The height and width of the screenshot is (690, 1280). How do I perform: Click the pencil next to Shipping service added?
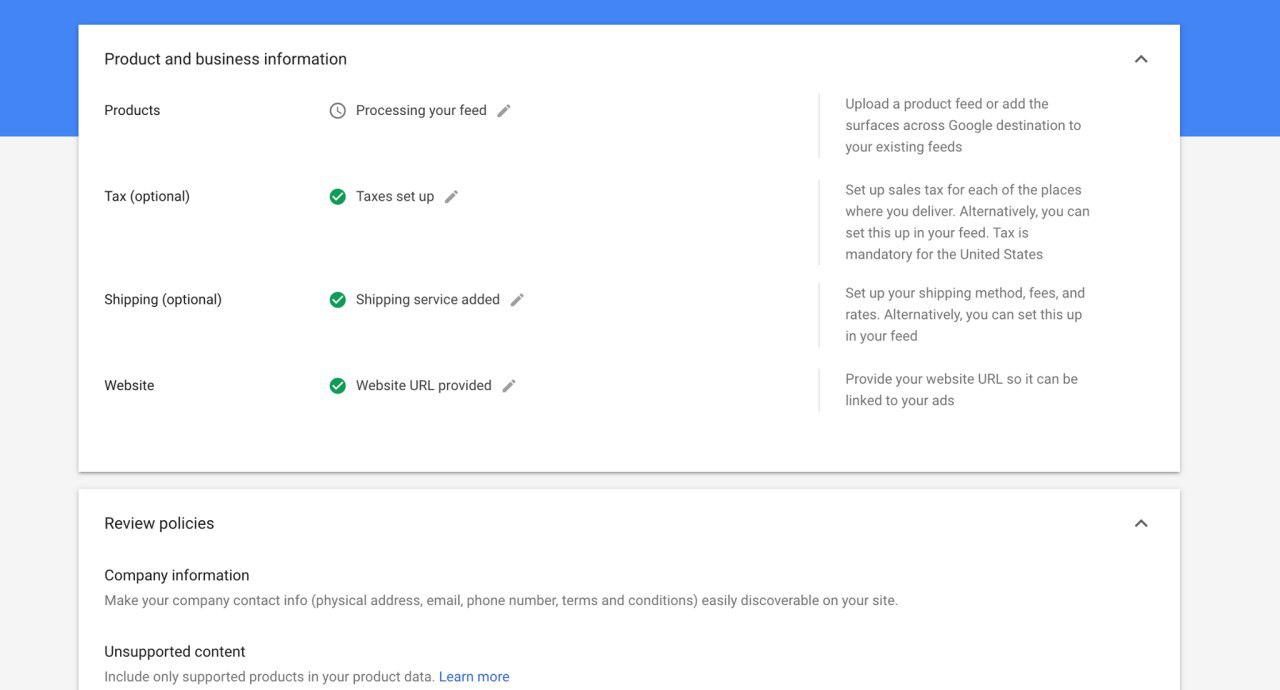pos(517,300)
